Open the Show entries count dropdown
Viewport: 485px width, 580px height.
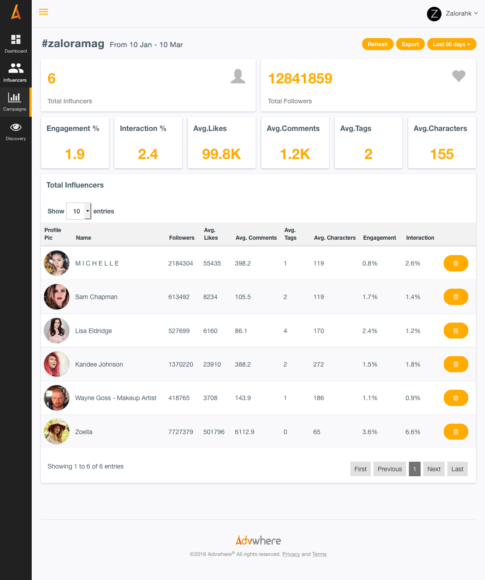(x=78, y=211)
